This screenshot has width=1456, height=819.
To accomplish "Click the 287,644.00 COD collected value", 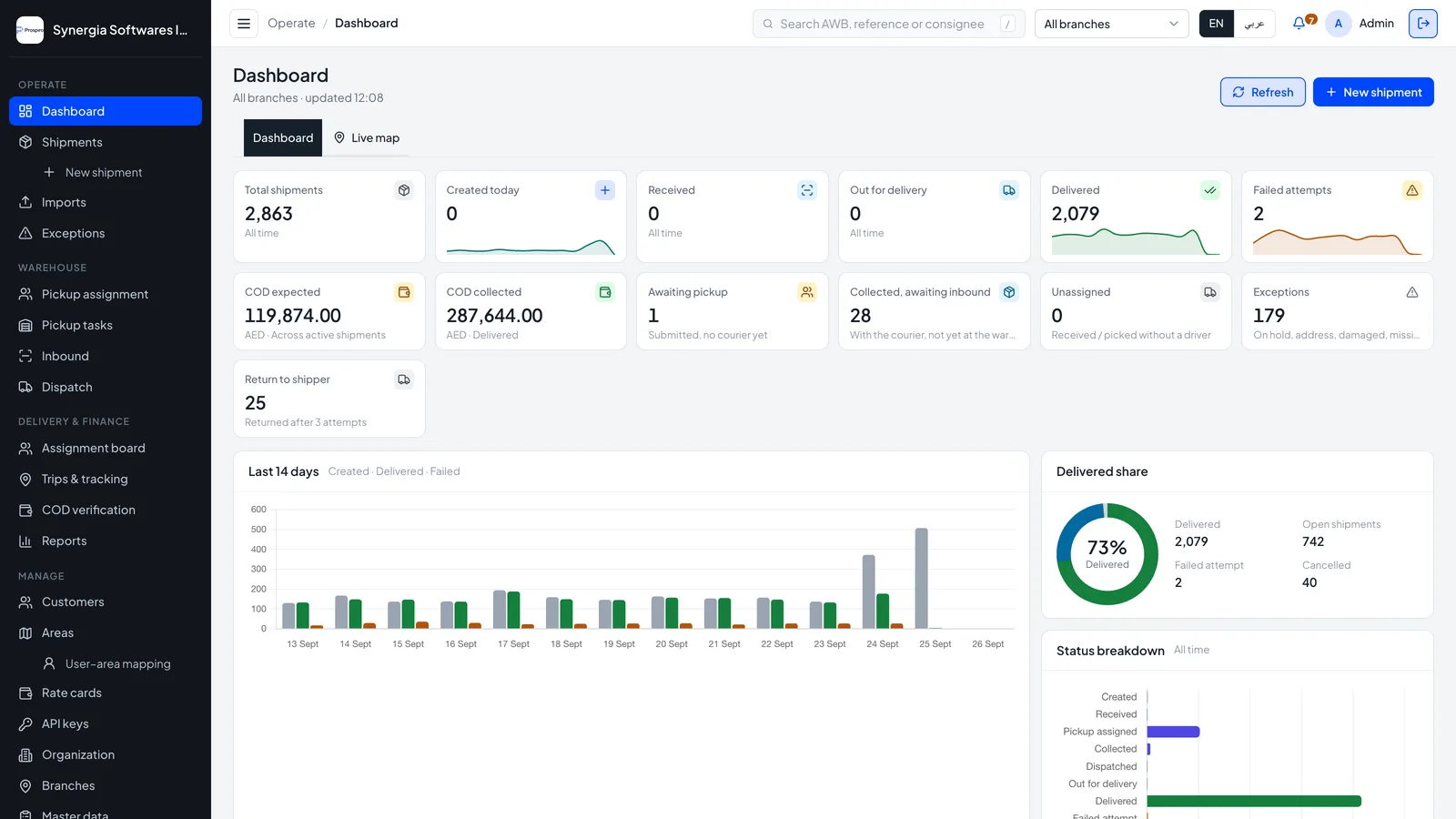I will point(494,316).
